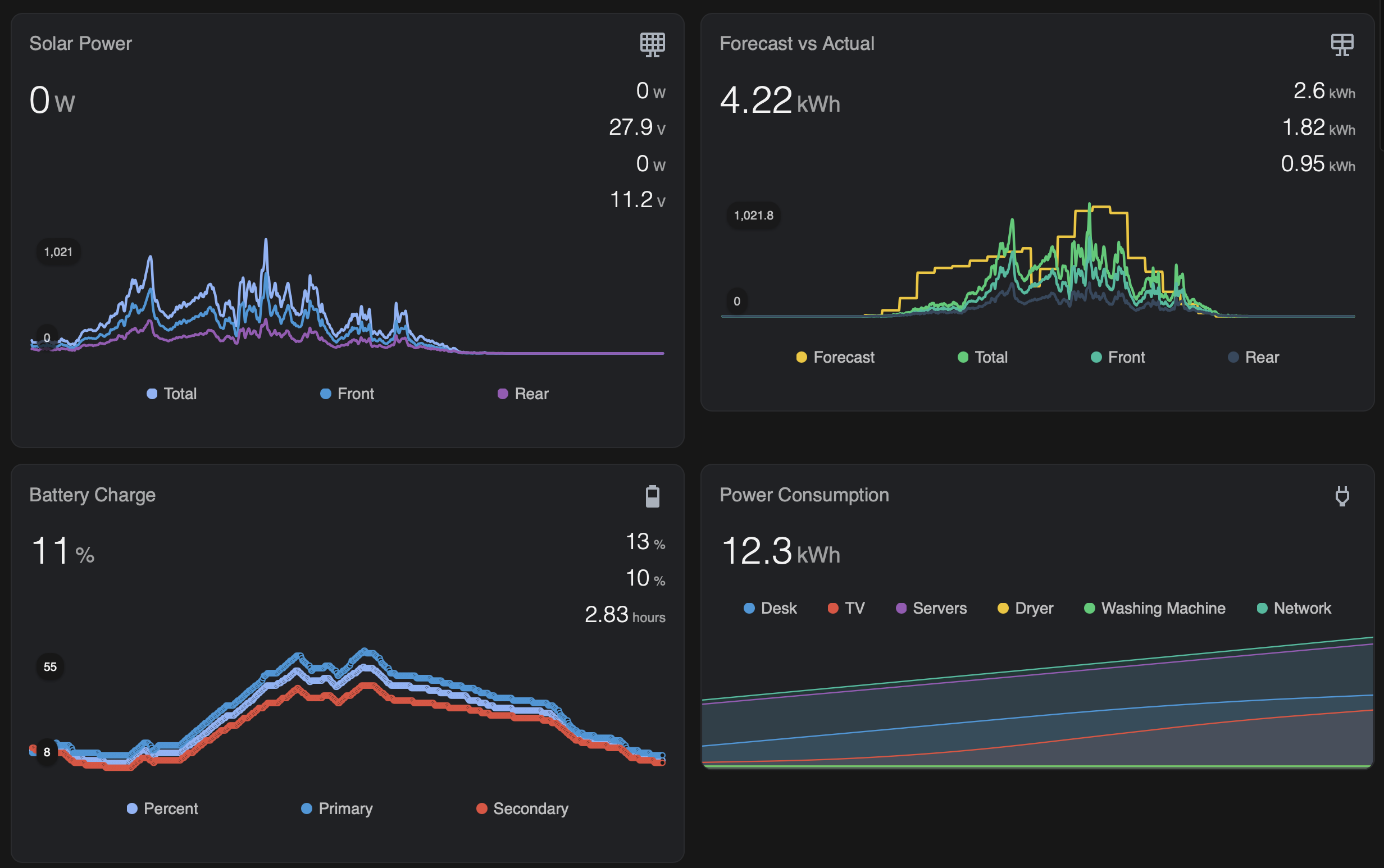Click the 1,021 axis label on Solar Power chart
Image resolution: width=1384 pixels, height=868 pixels.
click(58, 252)
